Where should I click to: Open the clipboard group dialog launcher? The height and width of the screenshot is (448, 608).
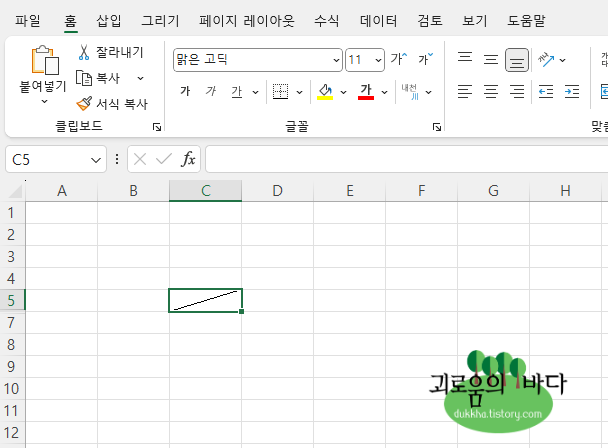point(157,127)
